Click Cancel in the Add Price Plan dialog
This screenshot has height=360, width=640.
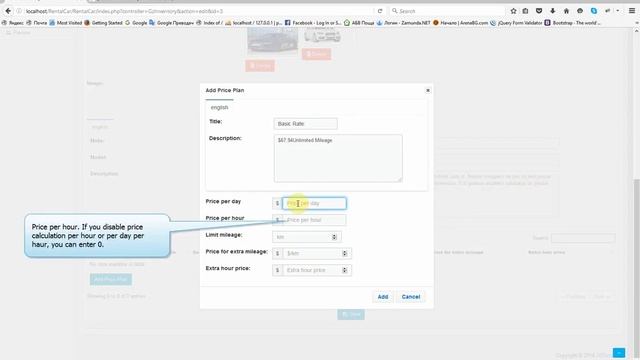tap(411, 297)
